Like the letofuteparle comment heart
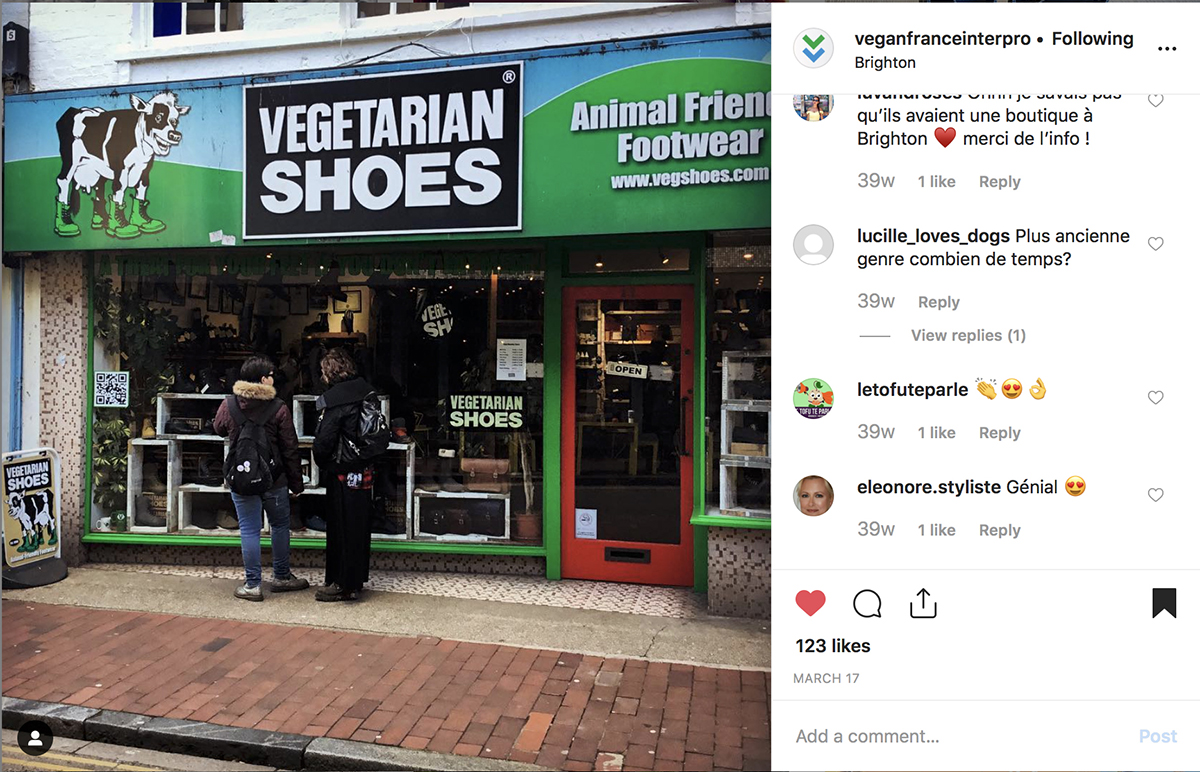This screenshot has height=772, width=1200. tap(1156, 397)
